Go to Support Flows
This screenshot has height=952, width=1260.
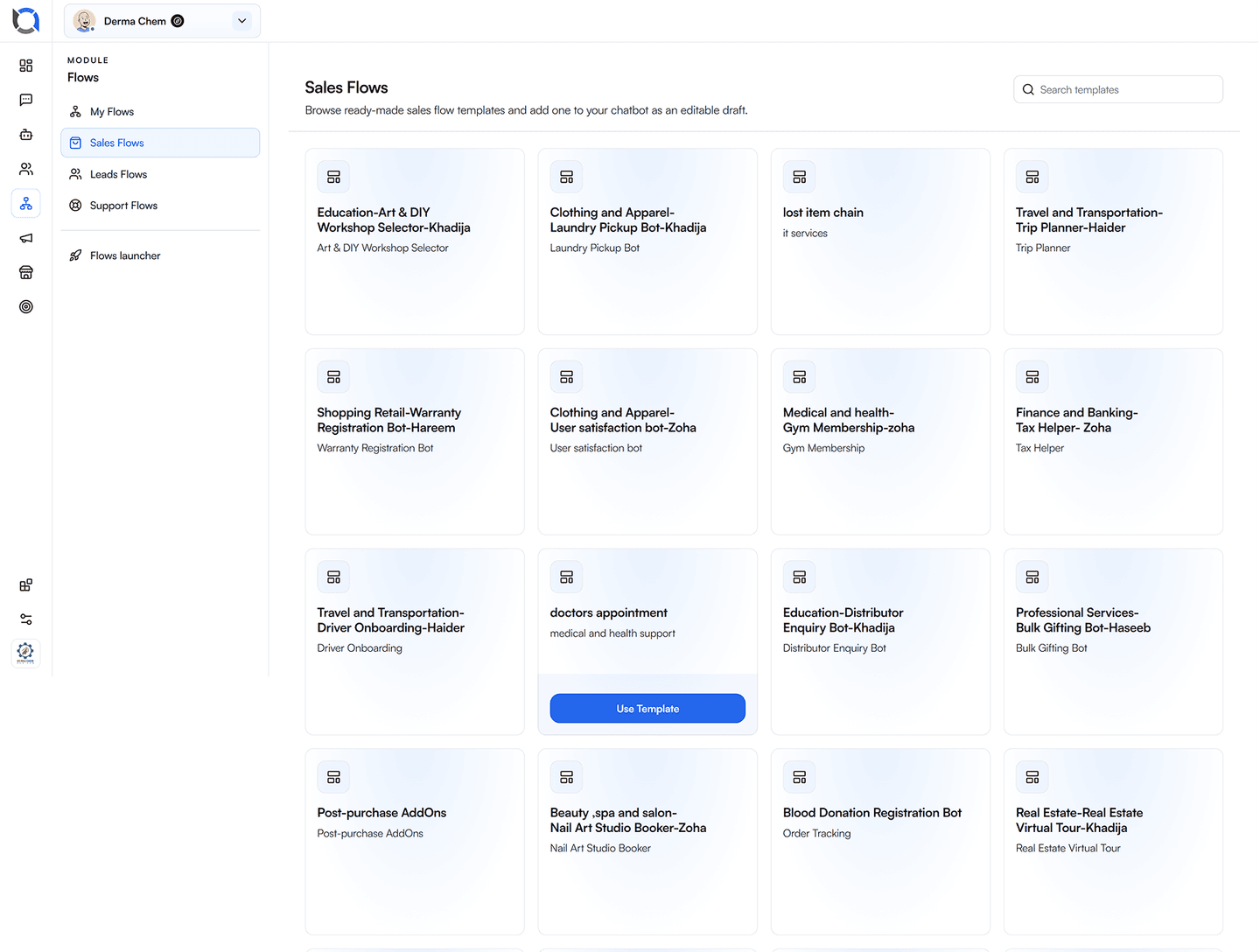pos(160,206)
